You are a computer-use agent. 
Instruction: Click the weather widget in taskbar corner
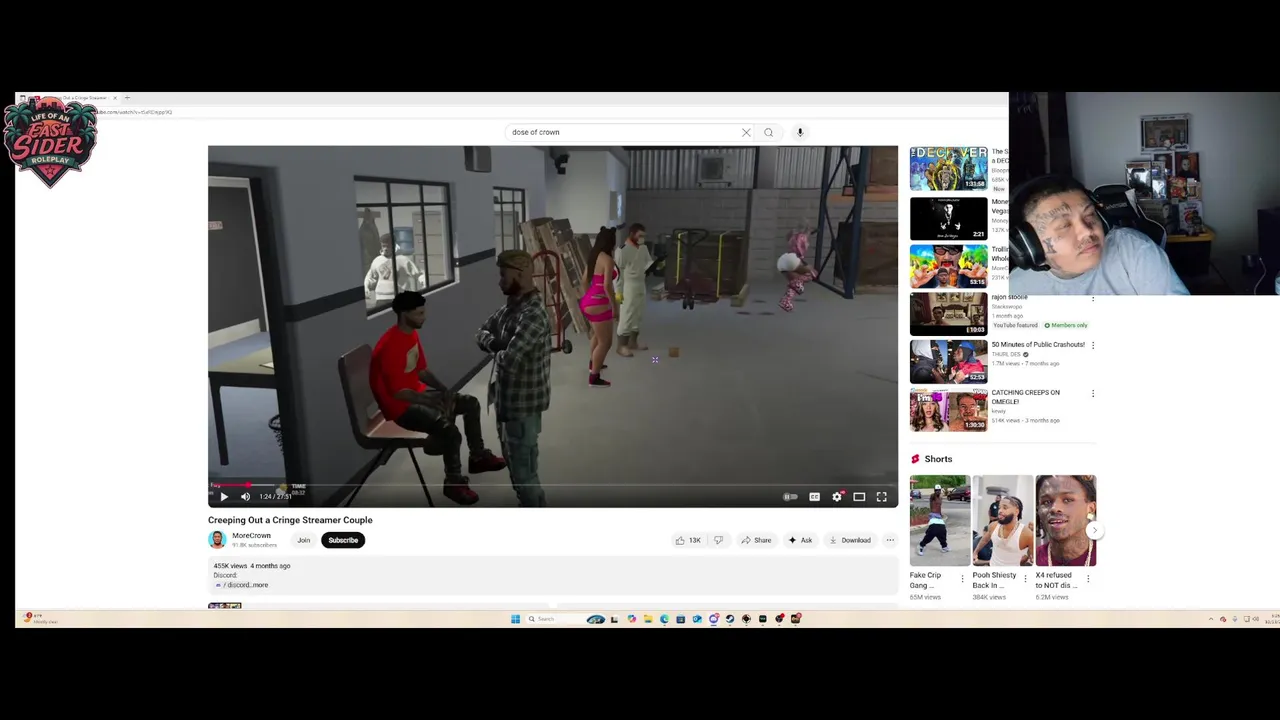pyautogui.click(x=40, y=619)
